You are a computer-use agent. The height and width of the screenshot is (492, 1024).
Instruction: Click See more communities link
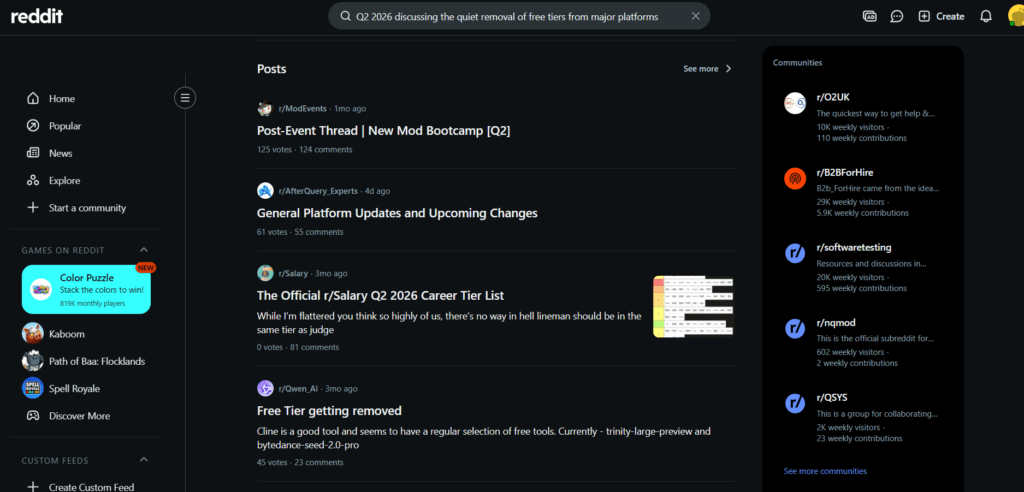825,471
